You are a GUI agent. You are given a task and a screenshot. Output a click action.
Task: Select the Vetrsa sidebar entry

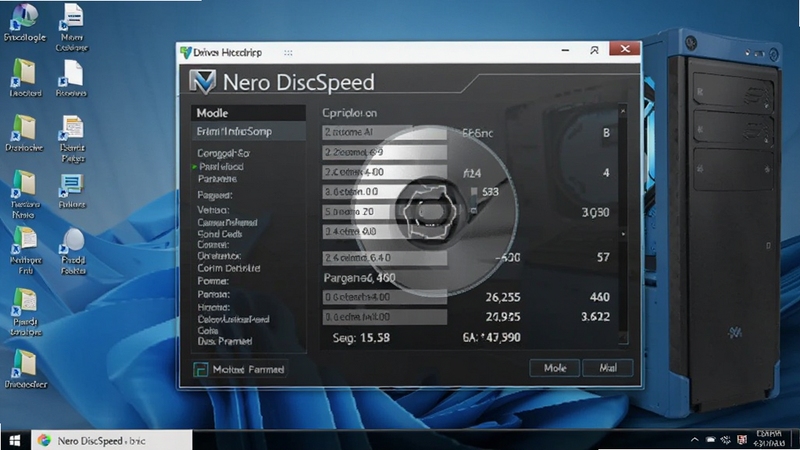coord(213,210)
